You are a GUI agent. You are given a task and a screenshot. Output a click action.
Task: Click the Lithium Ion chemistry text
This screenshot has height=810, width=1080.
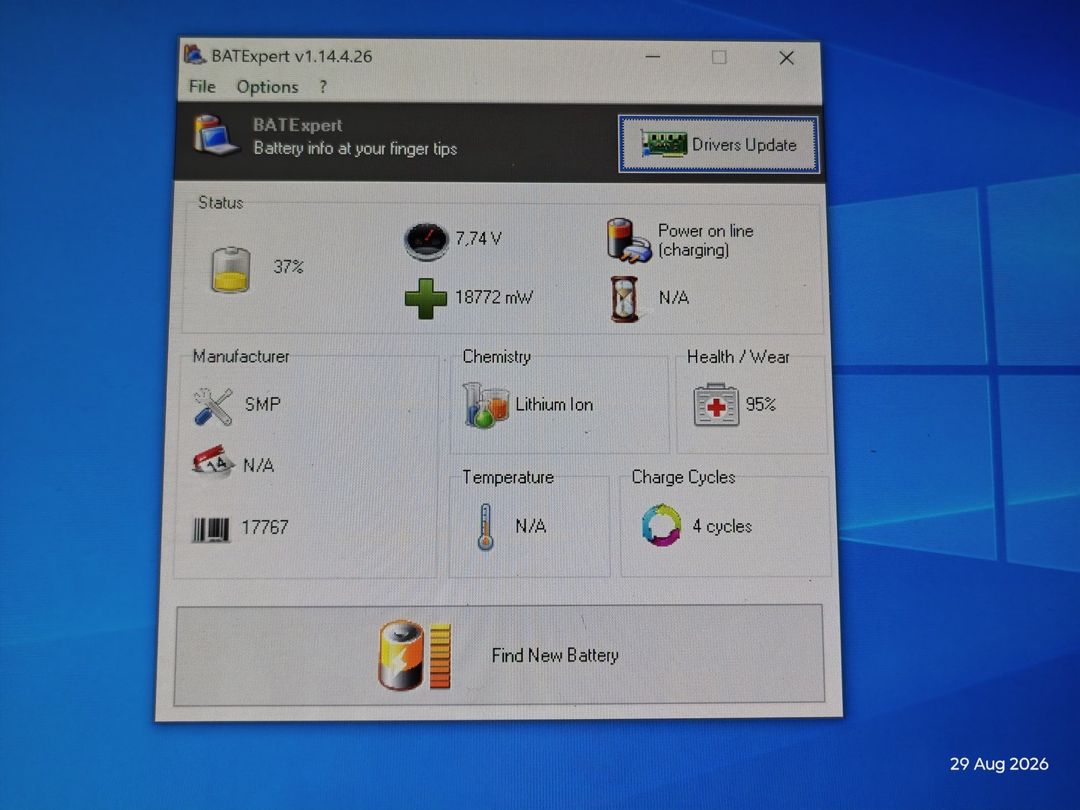click(x=554, y=404)
